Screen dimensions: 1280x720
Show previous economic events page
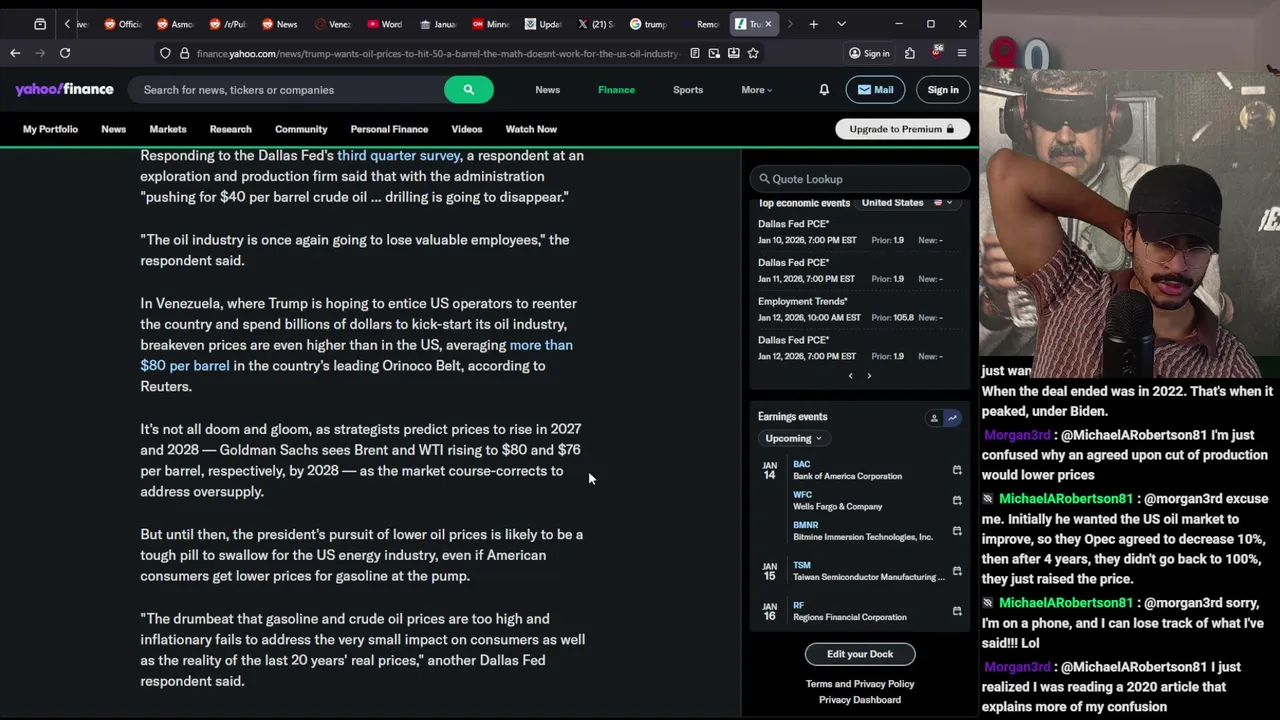point(851,376)
